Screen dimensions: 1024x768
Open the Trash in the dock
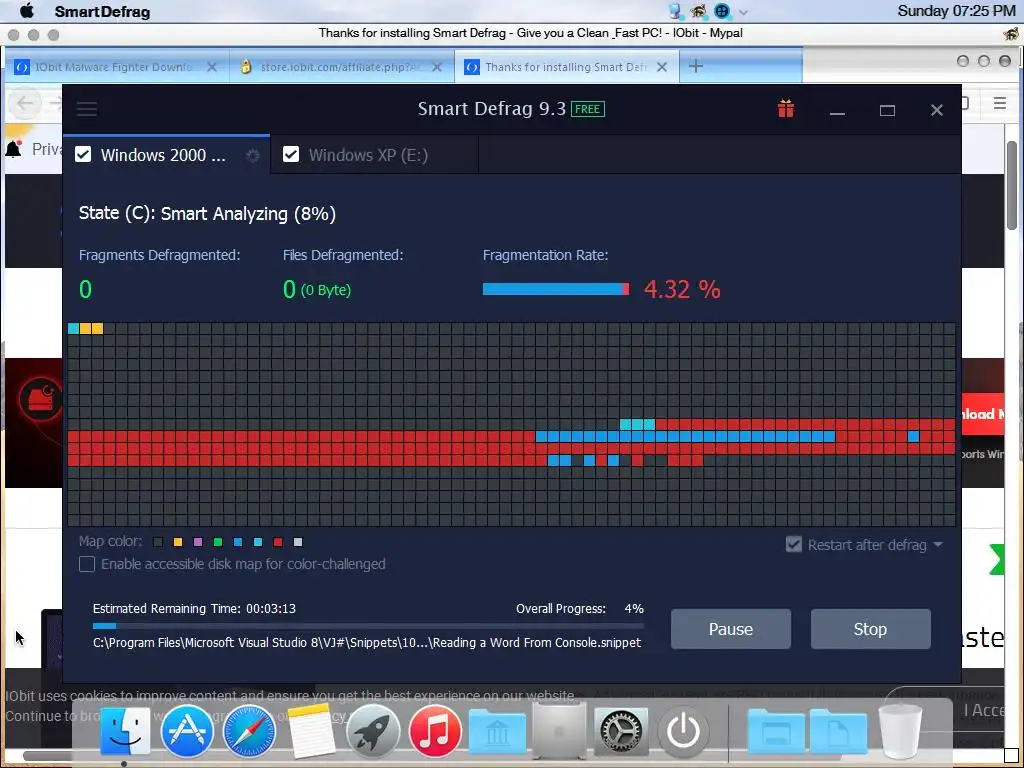point(901,731)
